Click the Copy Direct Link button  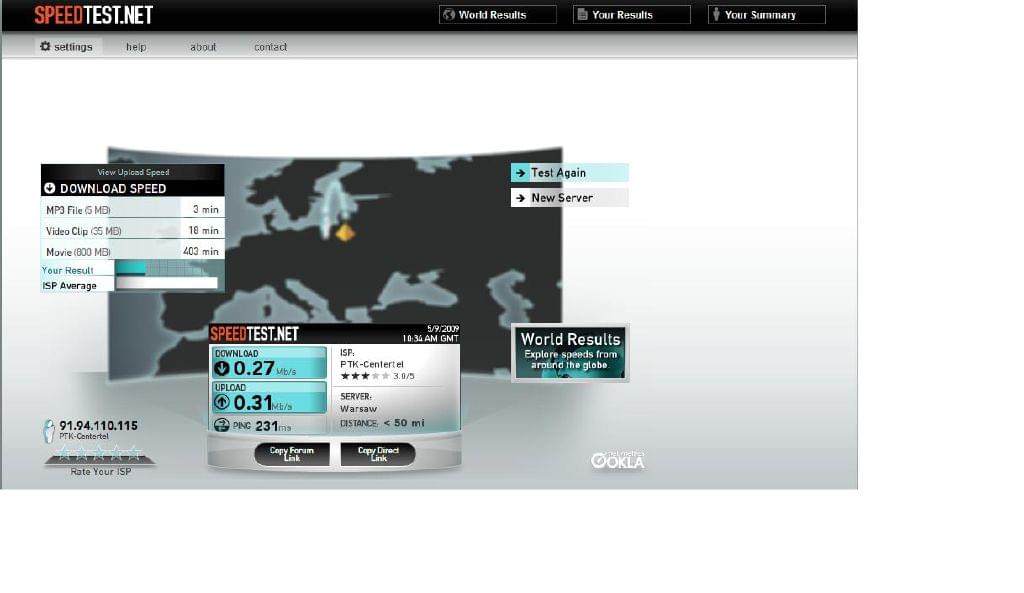pyautogui.click(x=378, y=454)
